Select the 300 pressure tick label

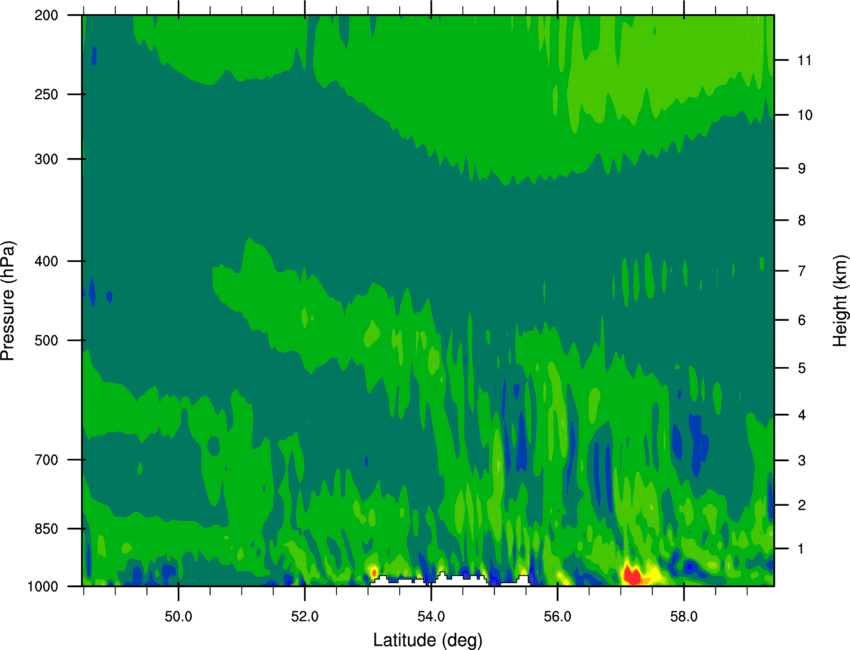(x=46, y=159)
